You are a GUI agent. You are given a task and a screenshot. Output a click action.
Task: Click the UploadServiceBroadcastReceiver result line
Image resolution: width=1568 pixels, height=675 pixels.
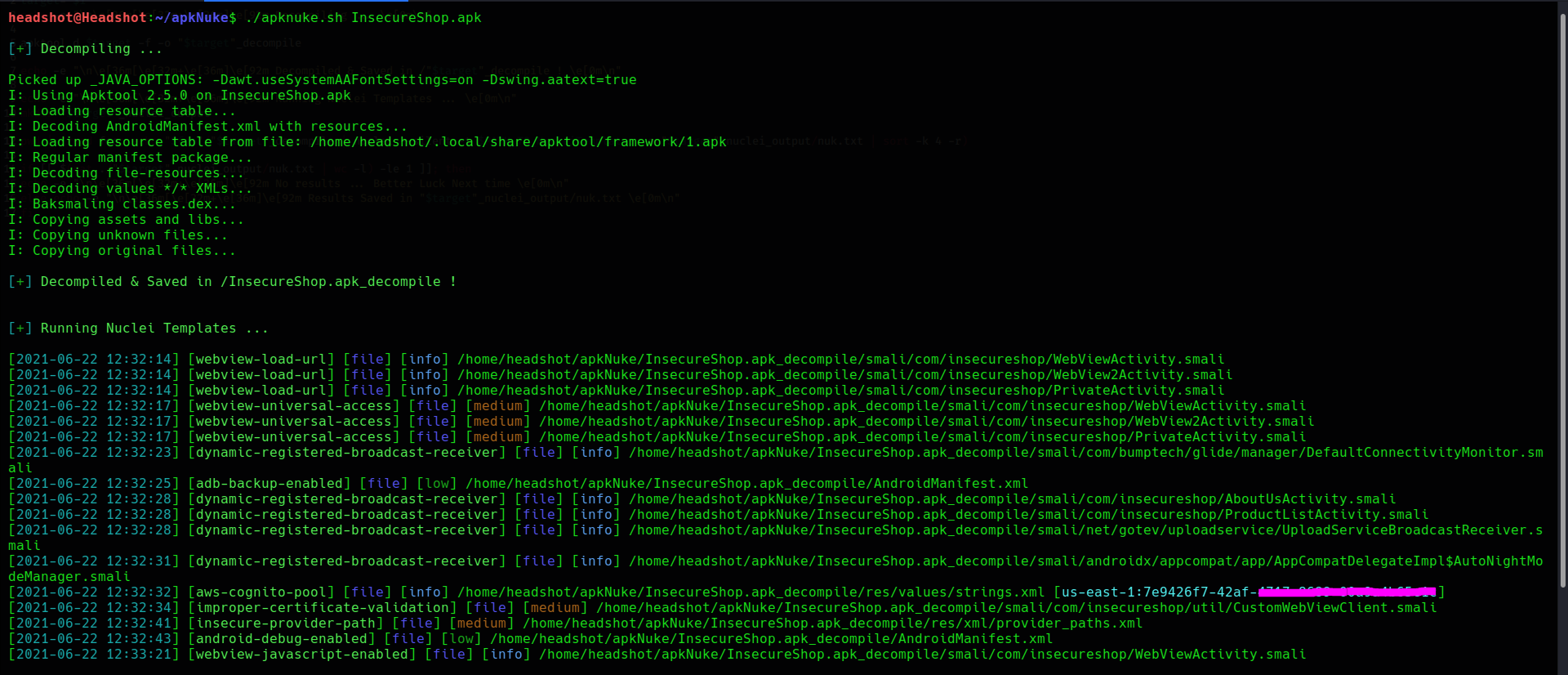click(x=776, y=538)
